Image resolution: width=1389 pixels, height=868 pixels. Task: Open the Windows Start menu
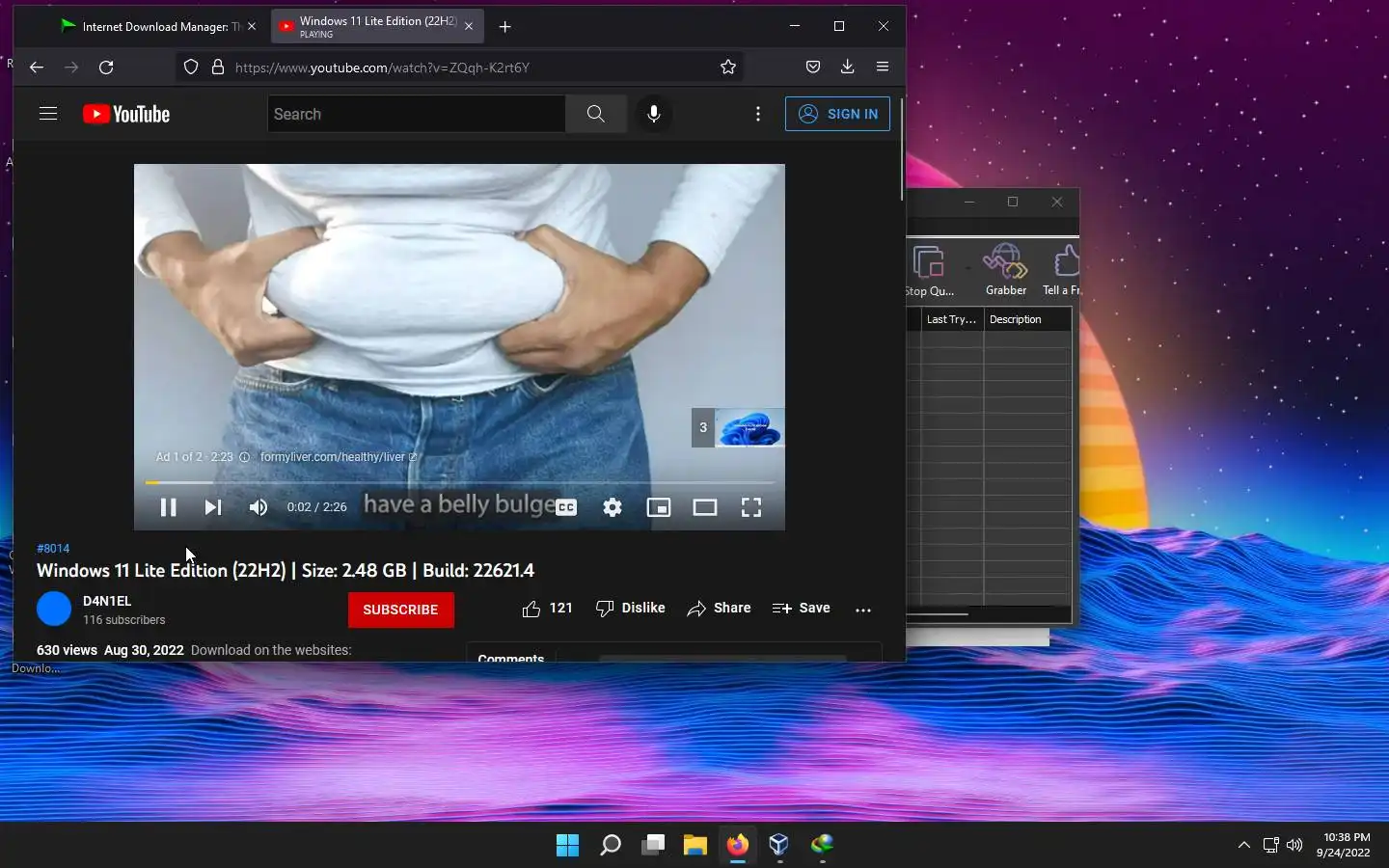pyautogui.click(x=568, y=845)
